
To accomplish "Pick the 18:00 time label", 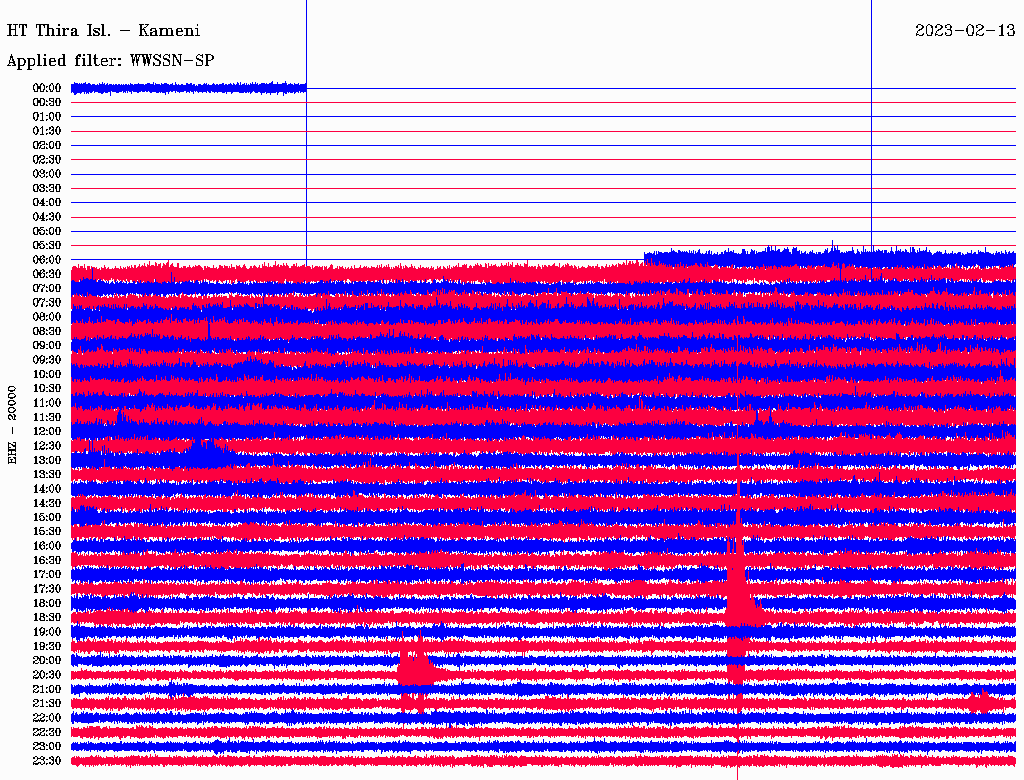I will (x=47, y=603).
